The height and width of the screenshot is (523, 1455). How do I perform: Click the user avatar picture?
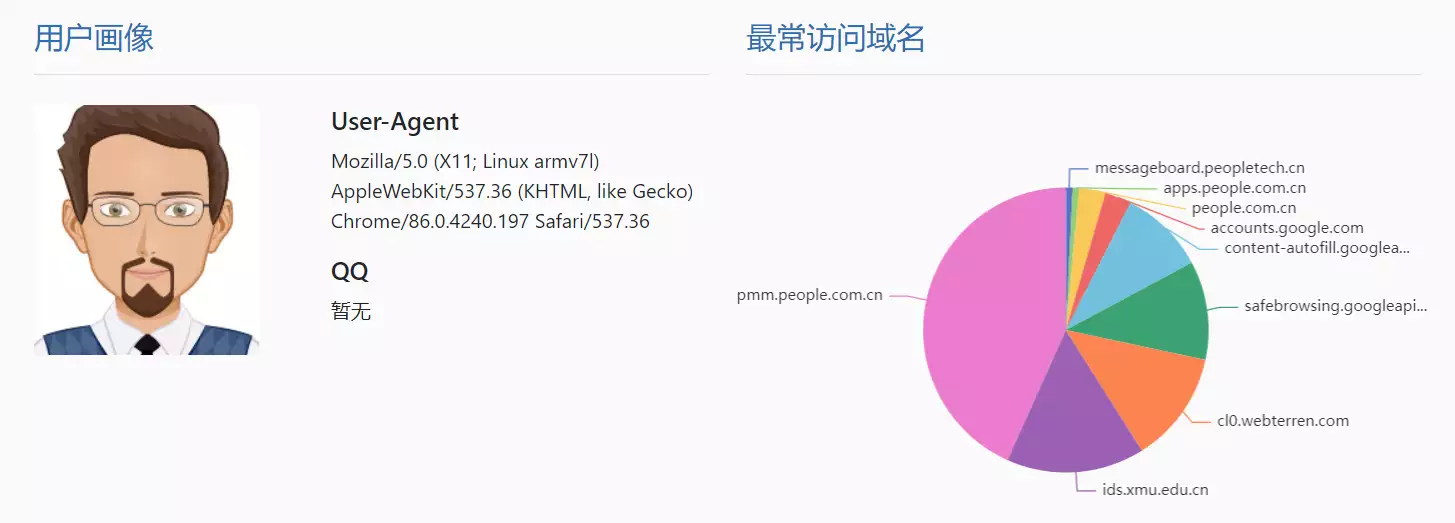(x=147, y=230)
